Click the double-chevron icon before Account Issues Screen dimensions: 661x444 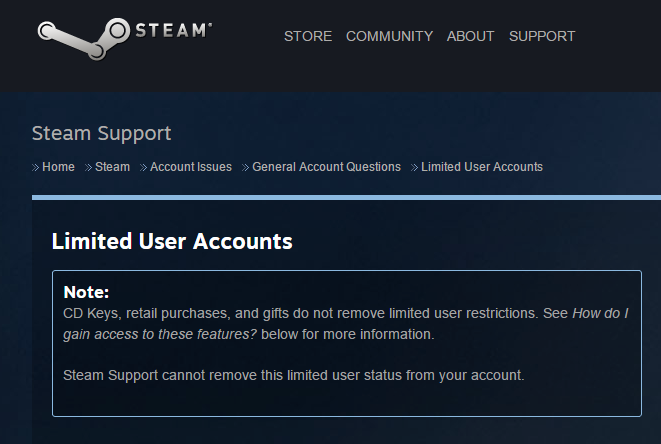(143, 167)
